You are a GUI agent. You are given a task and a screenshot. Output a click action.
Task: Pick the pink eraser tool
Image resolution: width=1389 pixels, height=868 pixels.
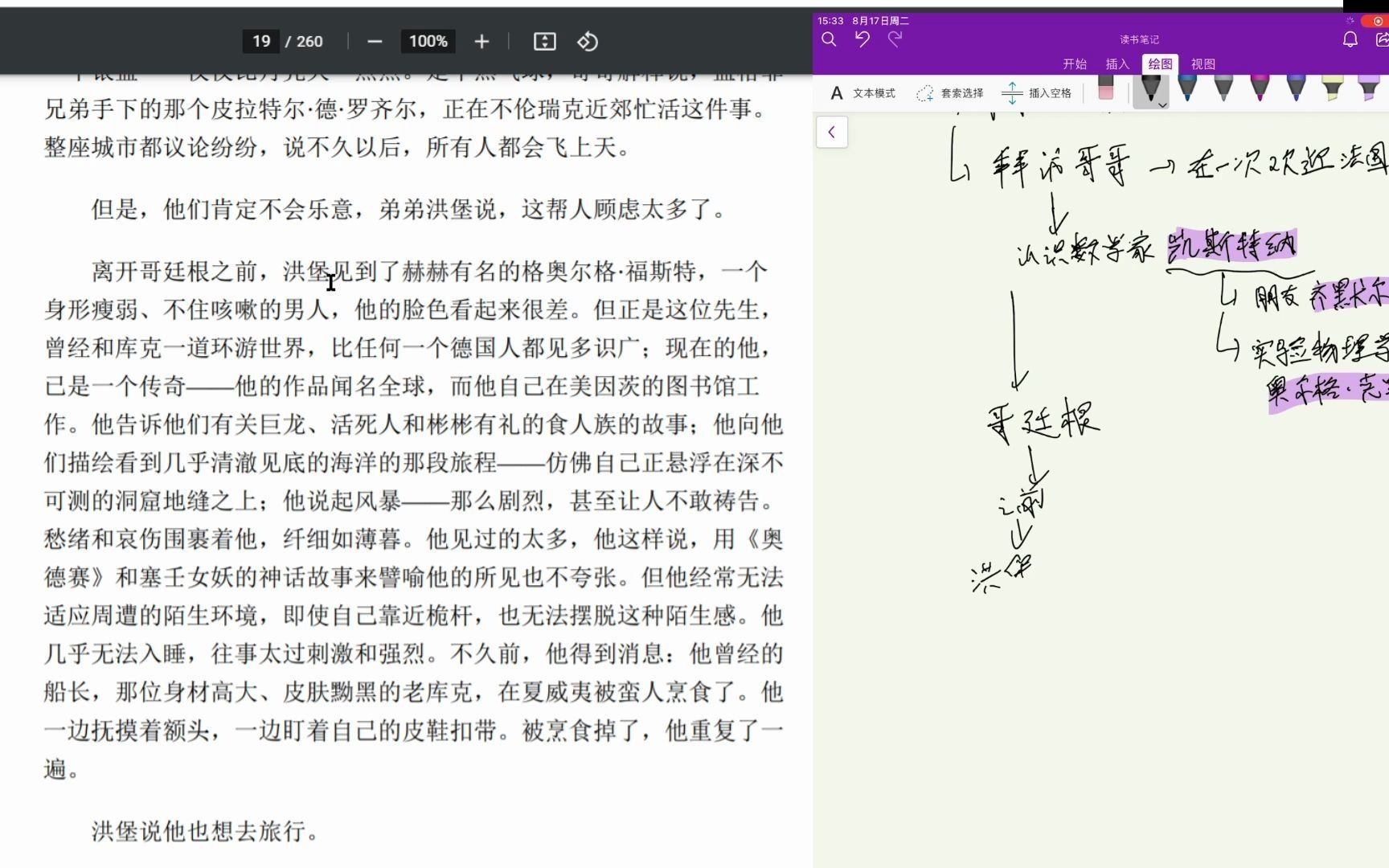point(1106,88)
